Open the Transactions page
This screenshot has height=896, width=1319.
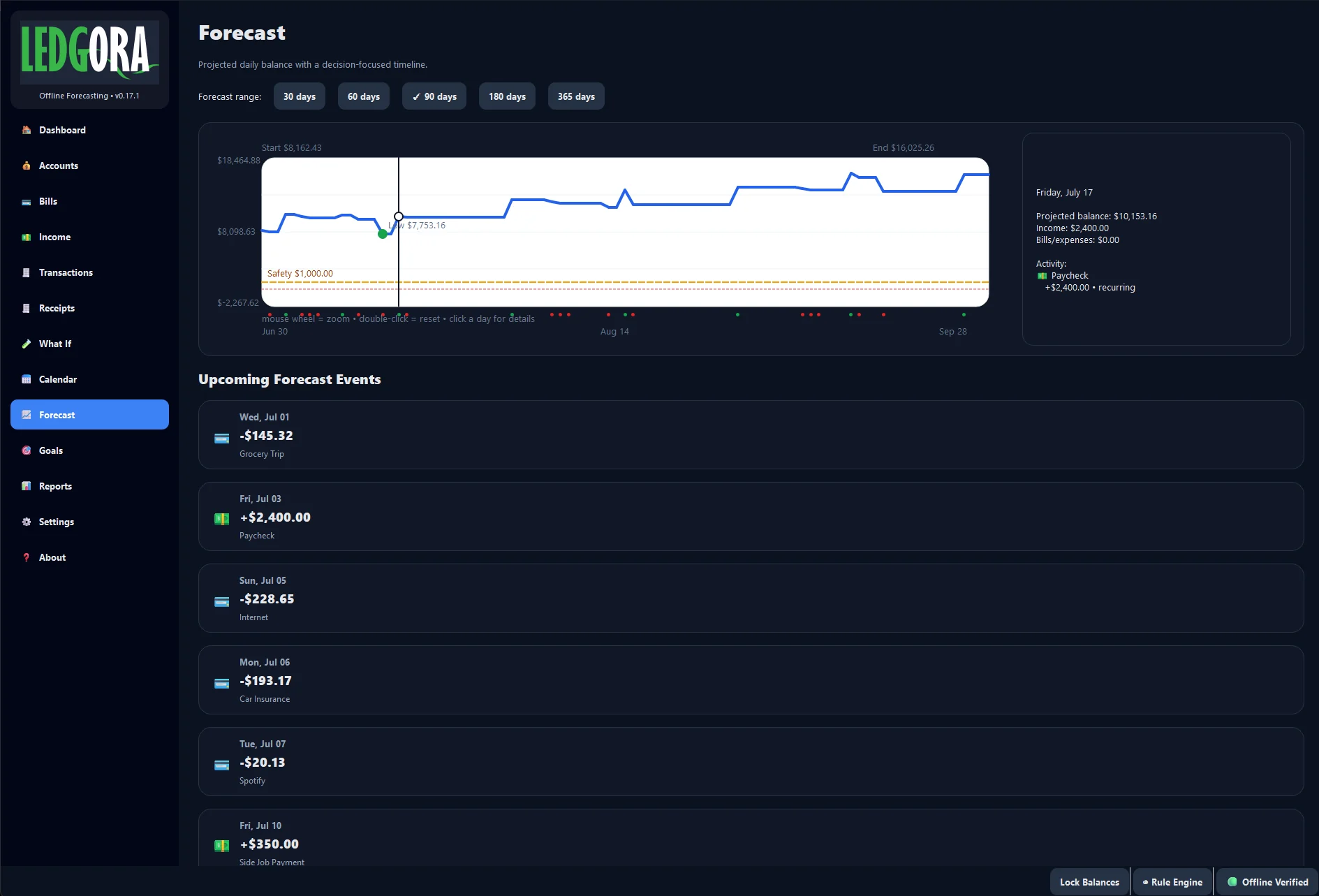click(89, 272)
